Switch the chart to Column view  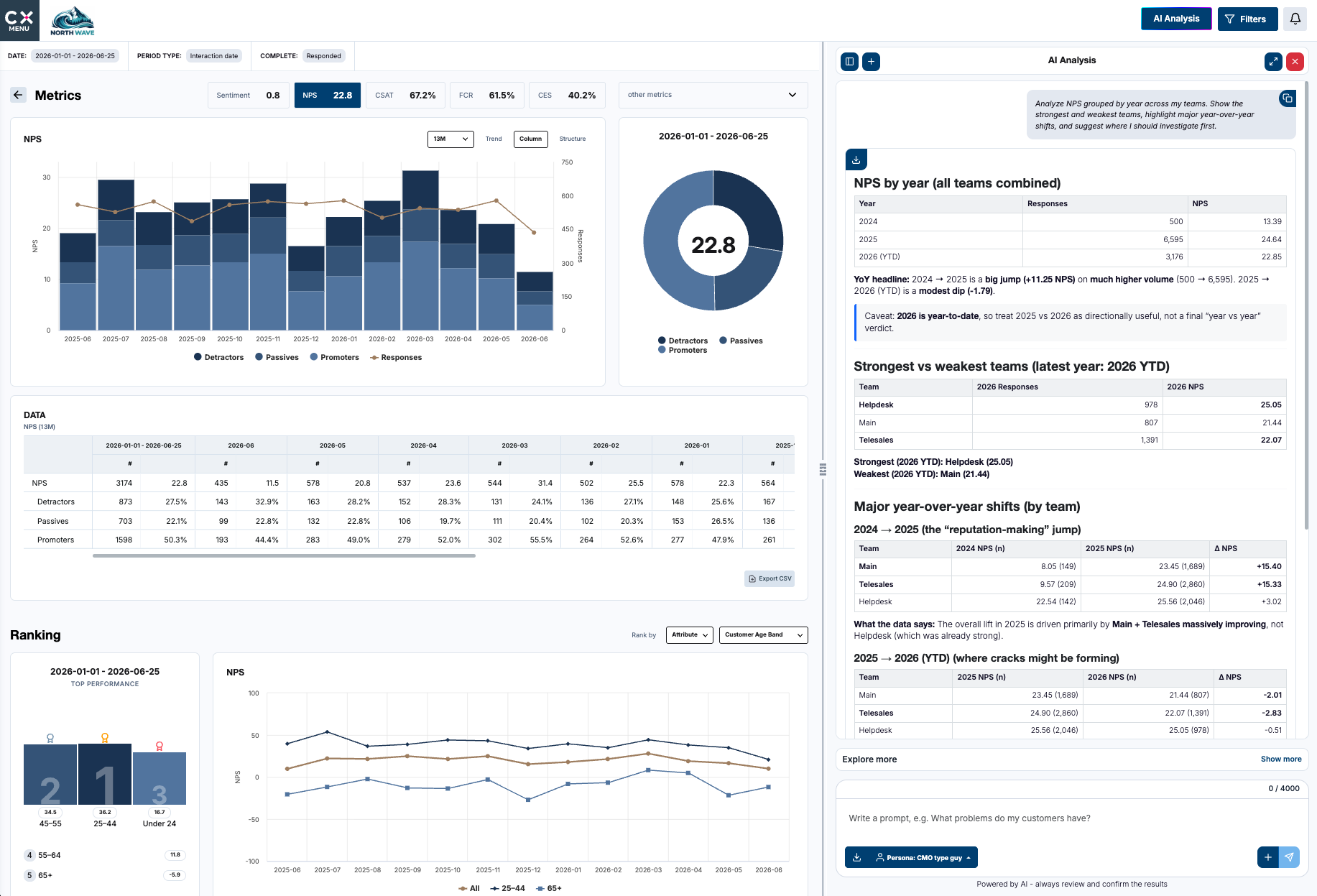(530, 139)
